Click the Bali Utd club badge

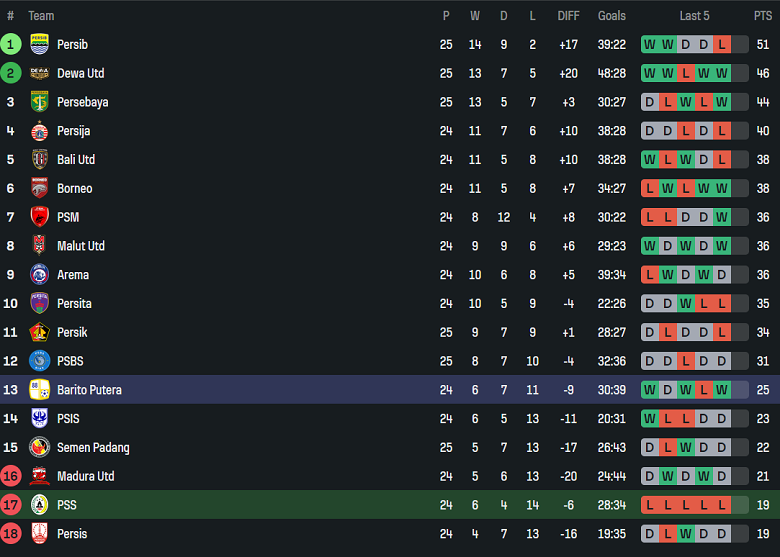click(40, 159)
